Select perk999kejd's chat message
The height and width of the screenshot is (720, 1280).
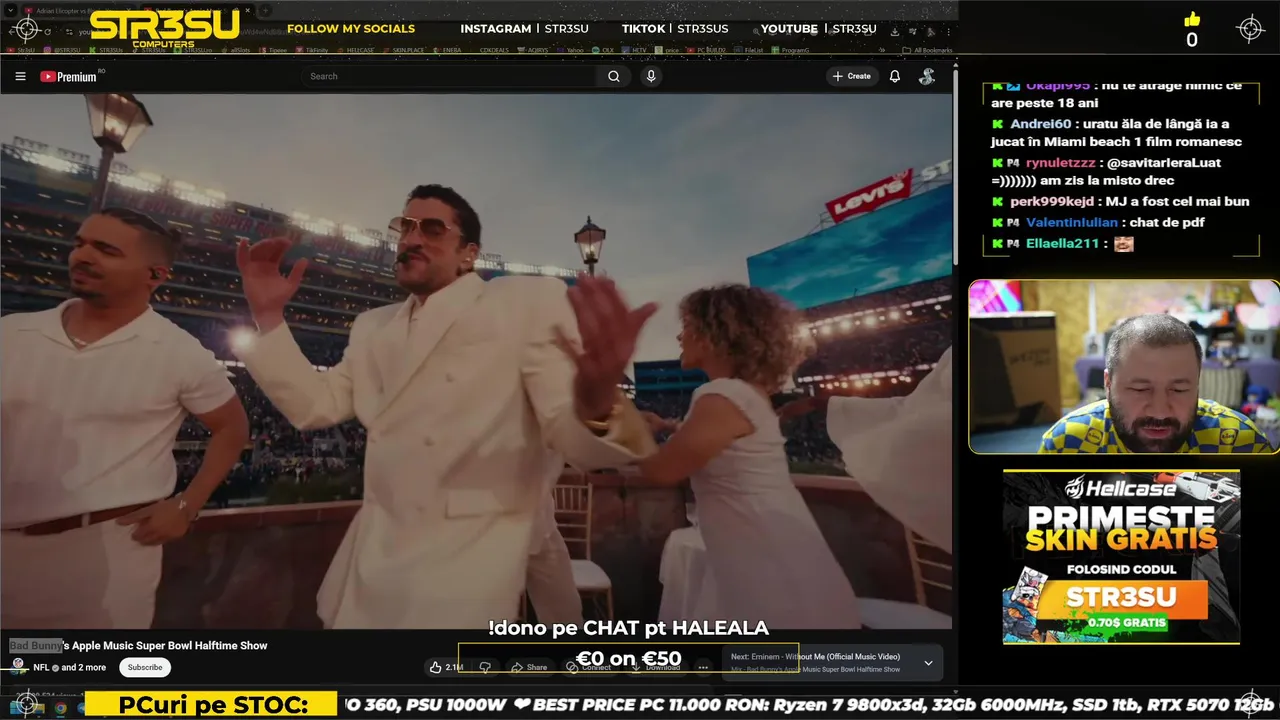pyautogui.click(x=1120, y=202)
